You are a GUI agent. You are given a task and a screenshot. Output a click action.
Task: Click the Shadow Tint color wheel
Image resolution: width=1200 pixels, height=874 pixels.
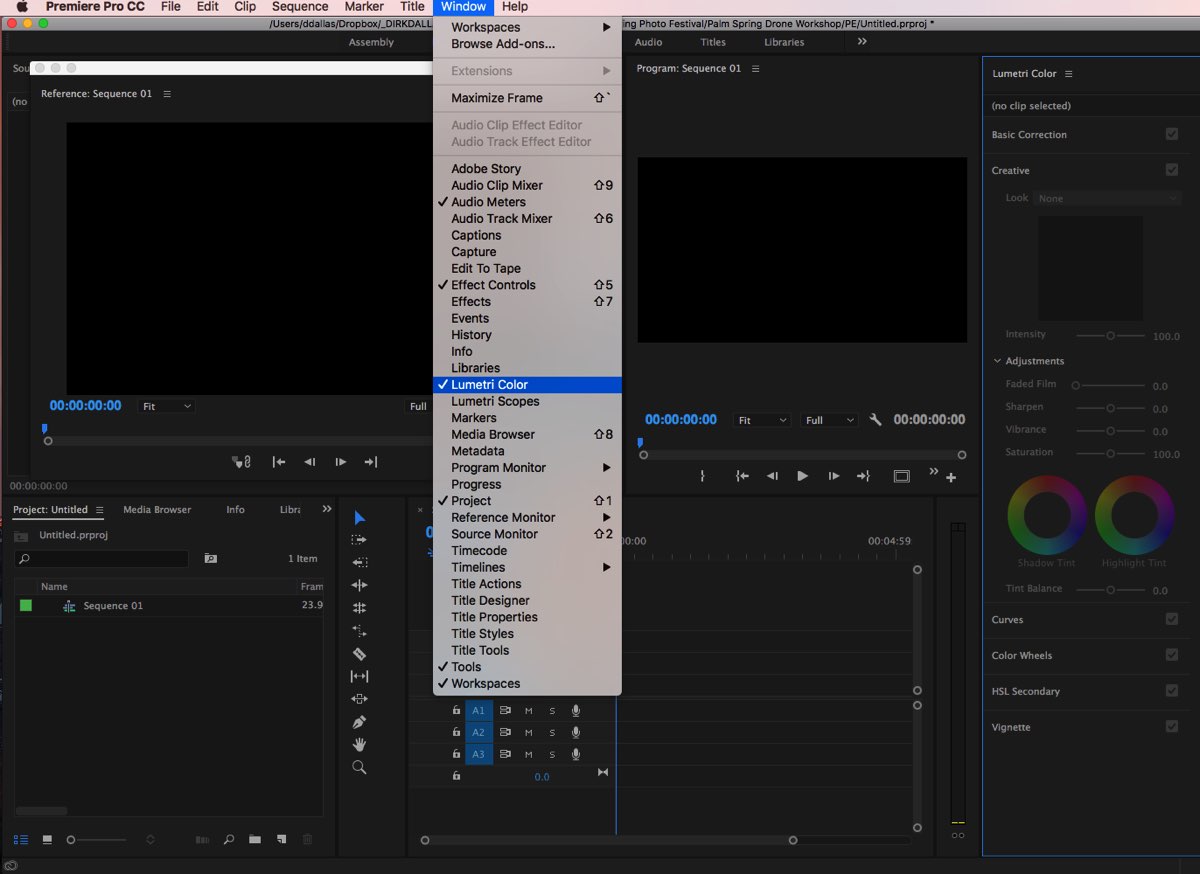1047,516
